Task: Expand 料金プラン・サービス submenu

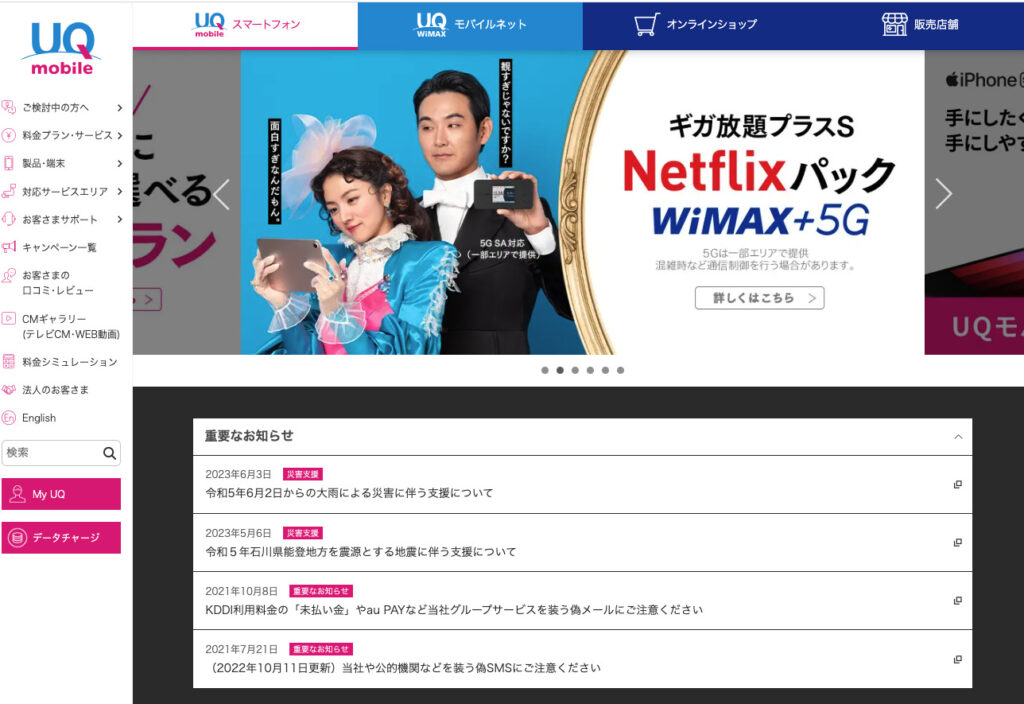Action: [119, 135]
